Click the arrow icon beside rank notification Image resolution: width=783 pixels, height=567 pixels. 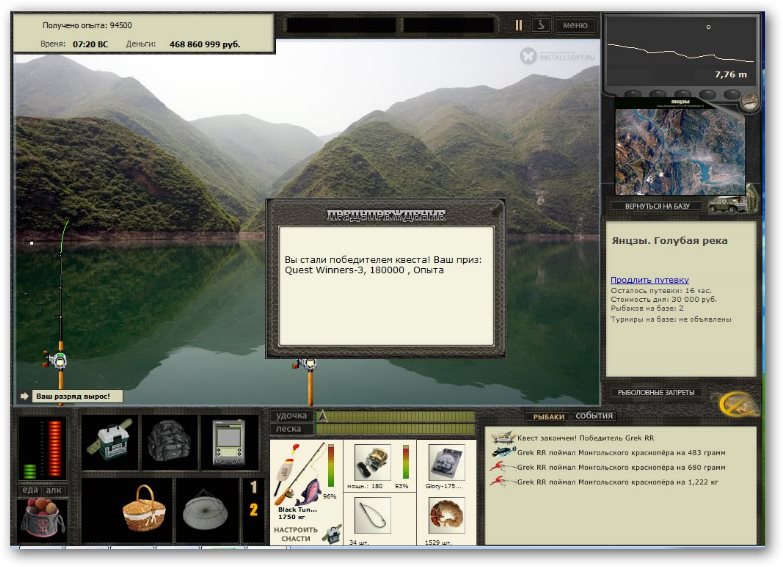[24, 396]
